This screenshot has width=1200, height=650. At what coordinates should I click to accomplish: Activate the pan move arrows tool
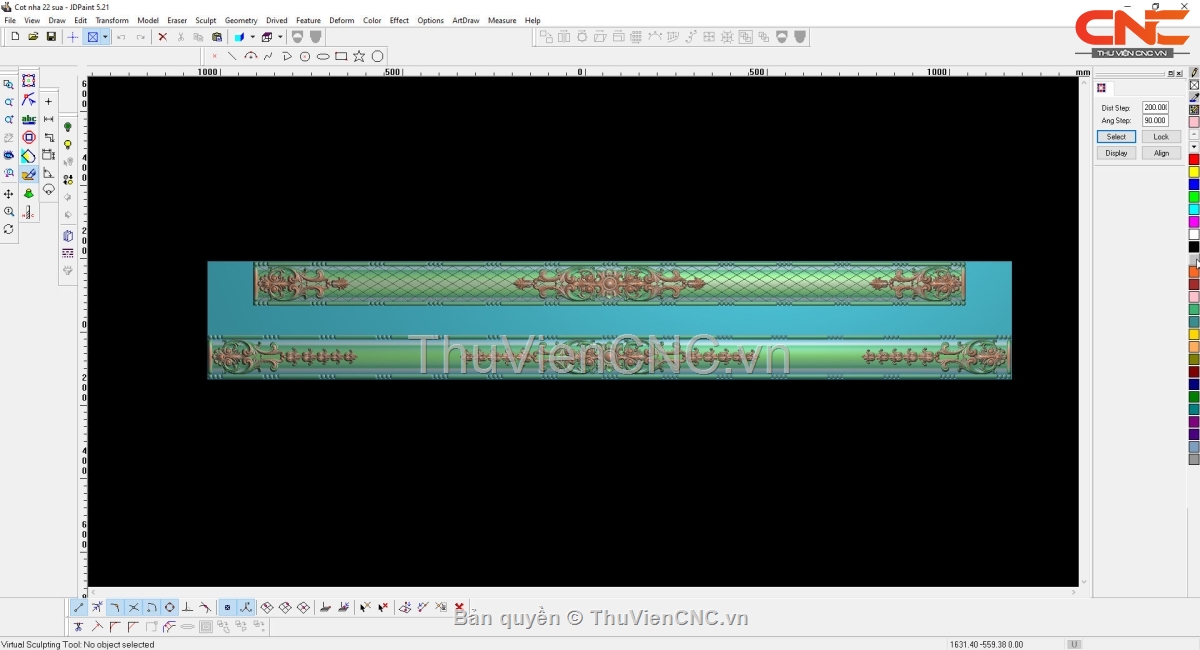[9, 194]
